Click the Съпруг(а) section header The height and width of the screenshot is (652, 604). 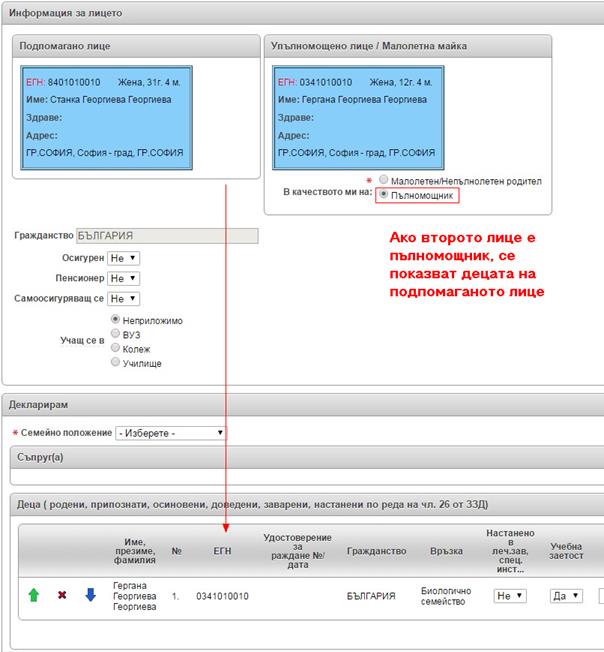tap(307, 457)
